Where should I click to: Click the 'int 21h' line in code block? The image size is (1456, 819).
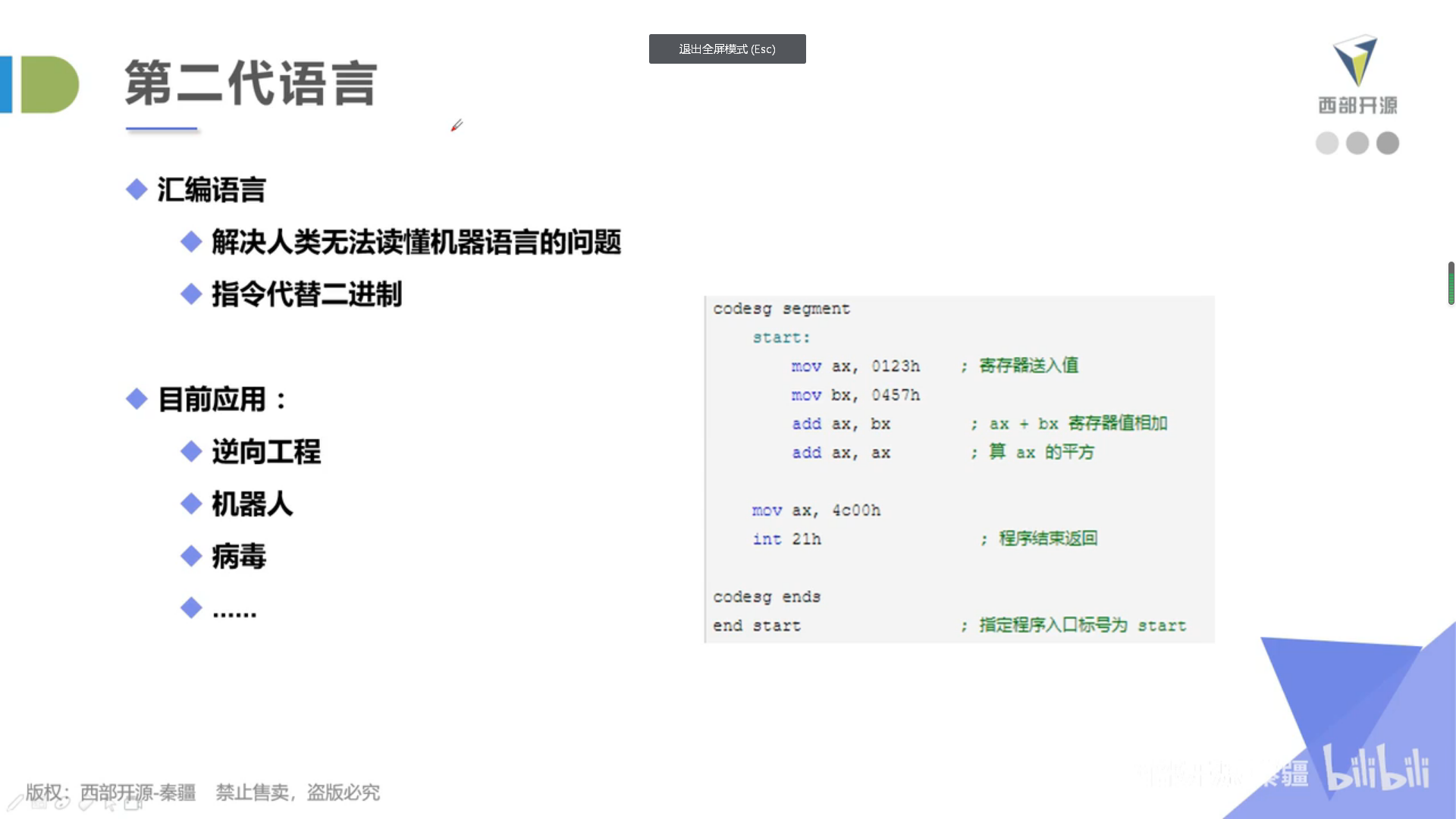(x=786, y=539)
